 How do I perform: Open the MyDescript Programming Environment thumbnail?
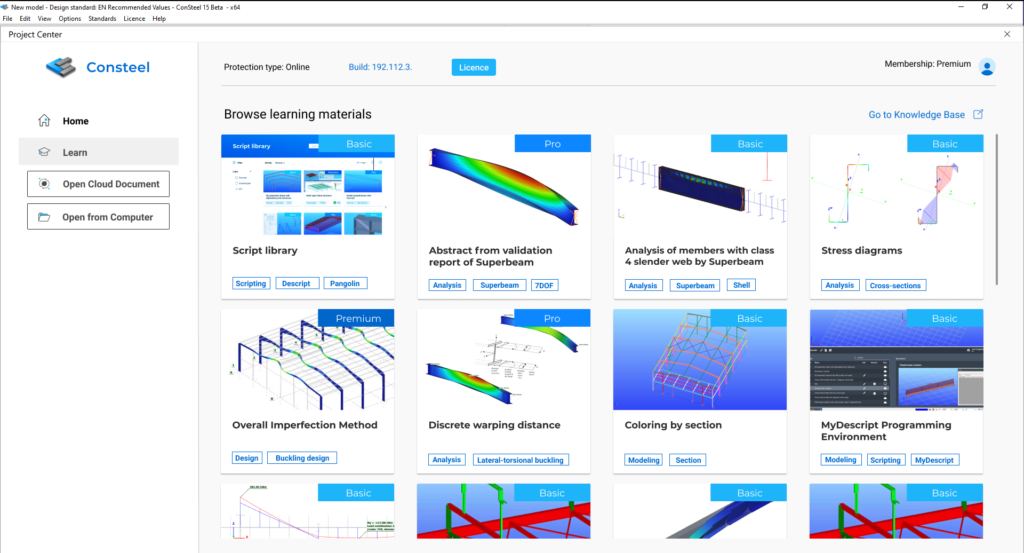tap(896, 360)
